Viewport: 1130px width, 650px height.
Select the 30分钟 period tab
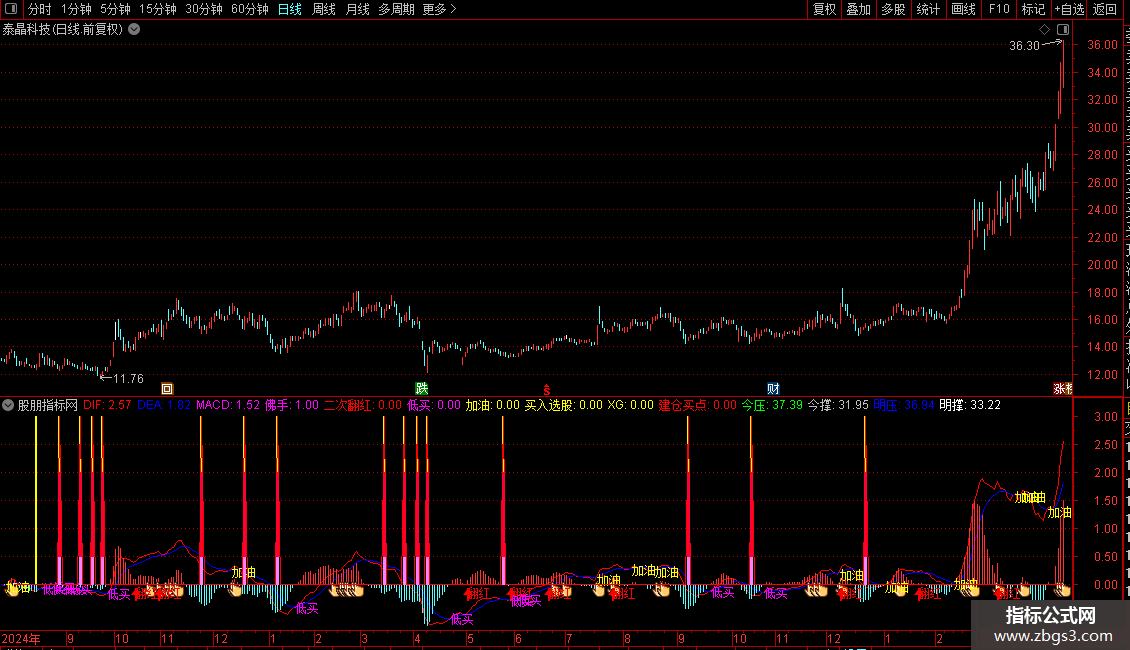[x=204, y=9]
